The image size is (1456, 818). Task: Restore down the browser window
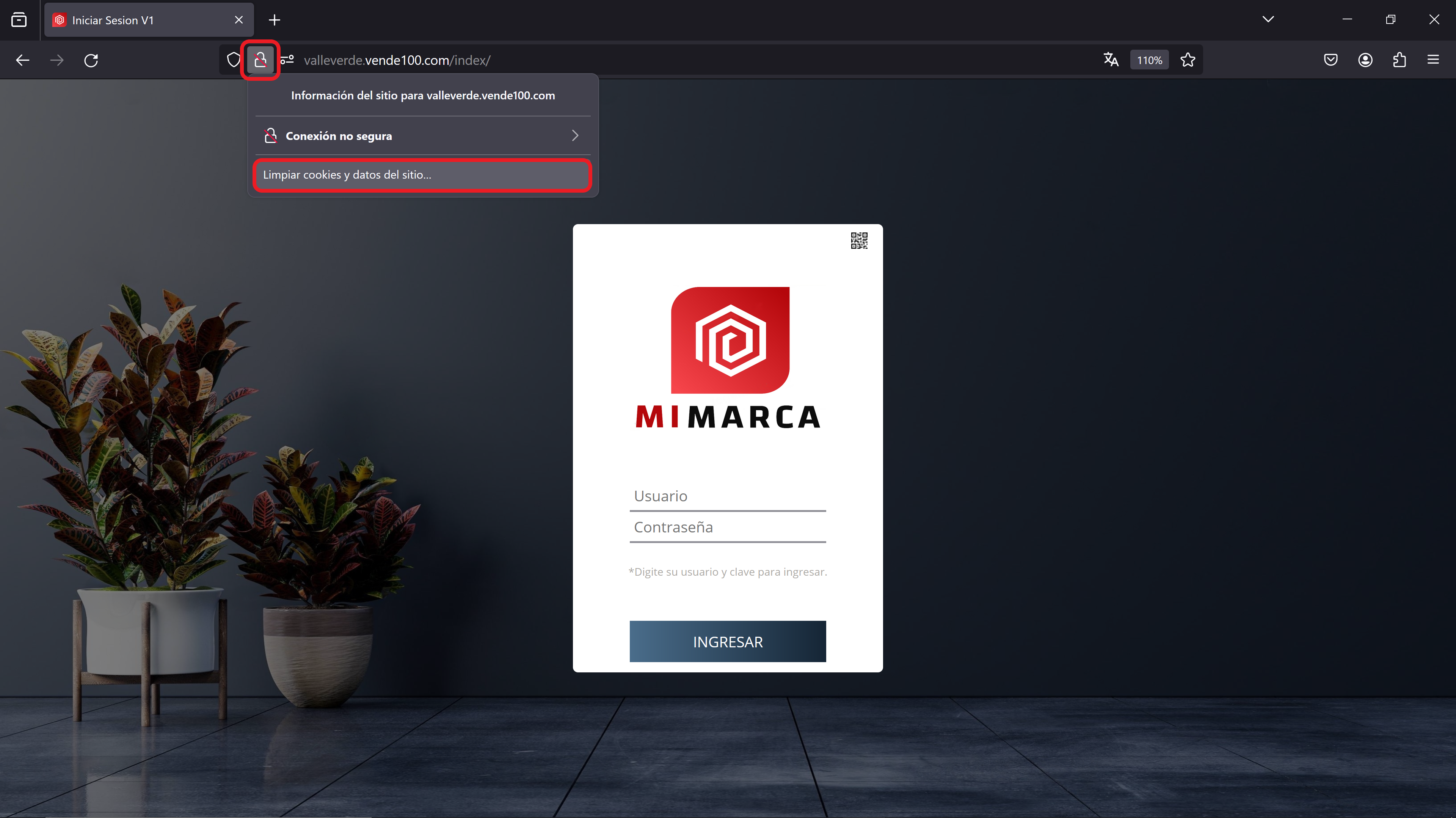coord(1390,19)
